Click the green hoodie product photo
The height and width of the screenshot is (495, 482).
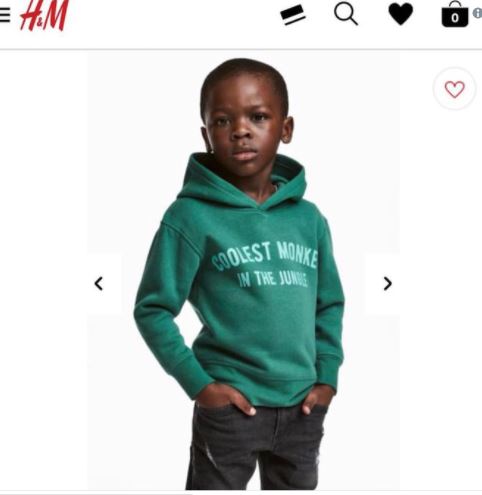pyautogui.click(x=243, y=272)
